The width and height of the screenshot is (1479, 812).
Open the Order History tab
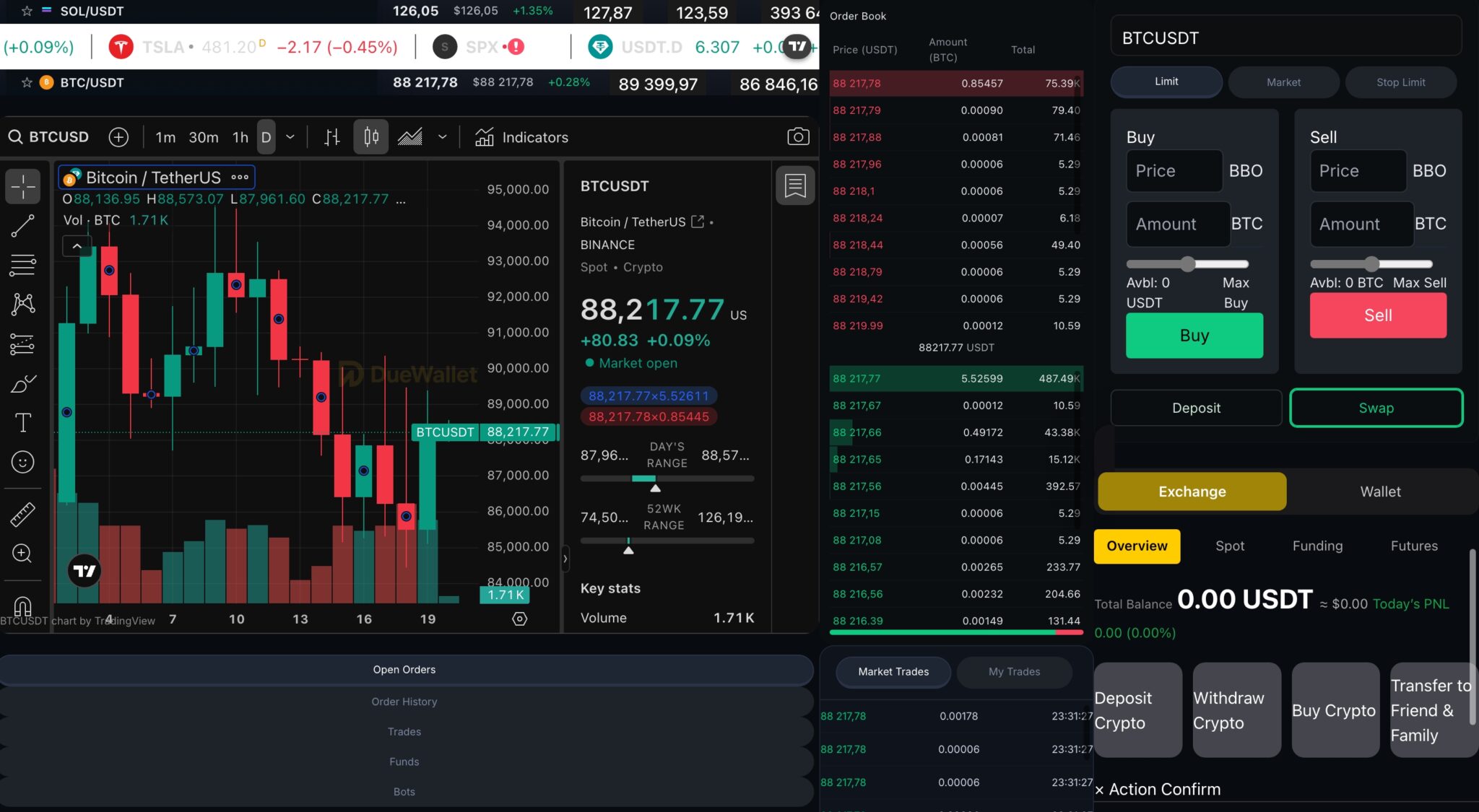404,702
